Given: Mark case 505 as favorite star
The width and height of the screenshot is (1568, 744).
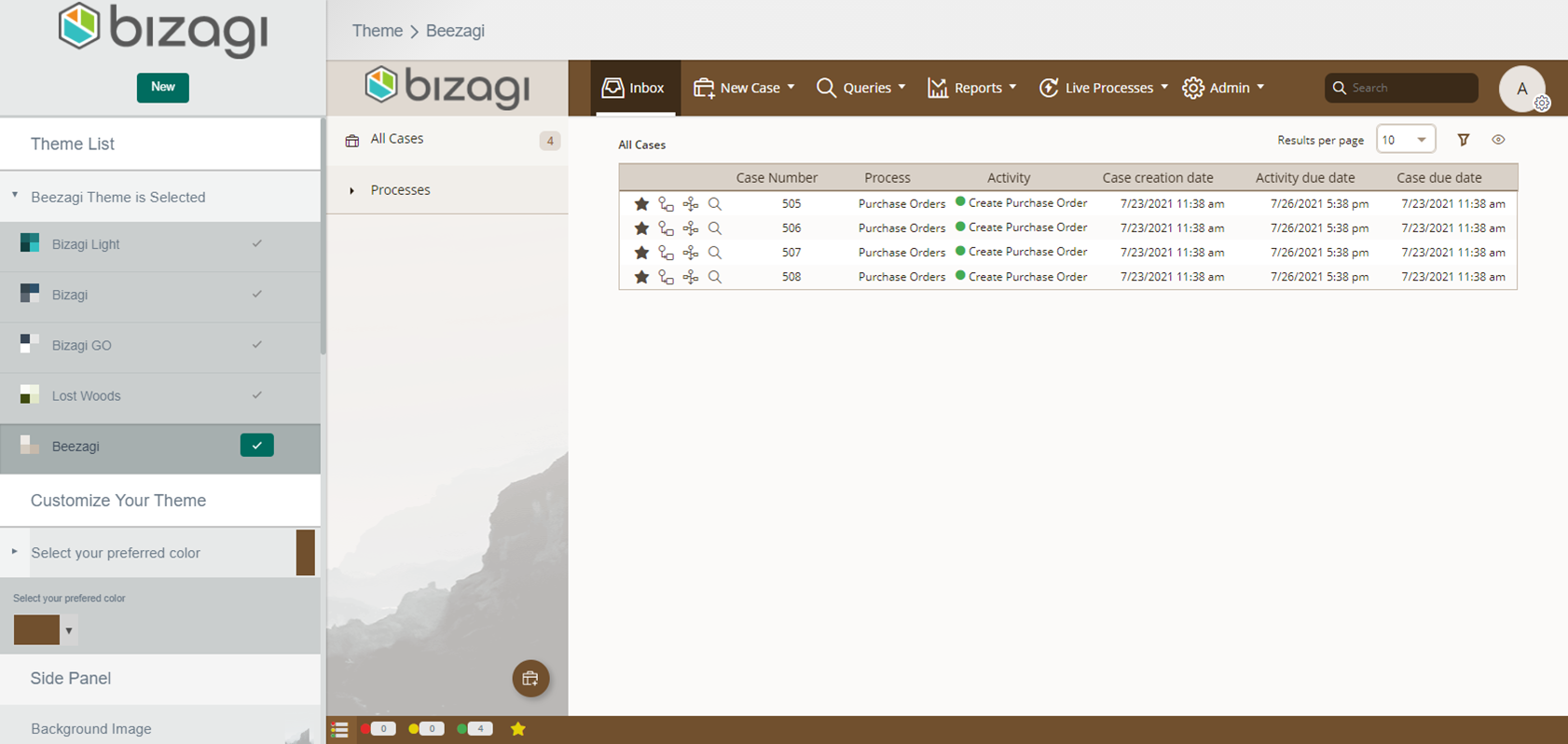Looking at the screenshot, I should [641, 203].
